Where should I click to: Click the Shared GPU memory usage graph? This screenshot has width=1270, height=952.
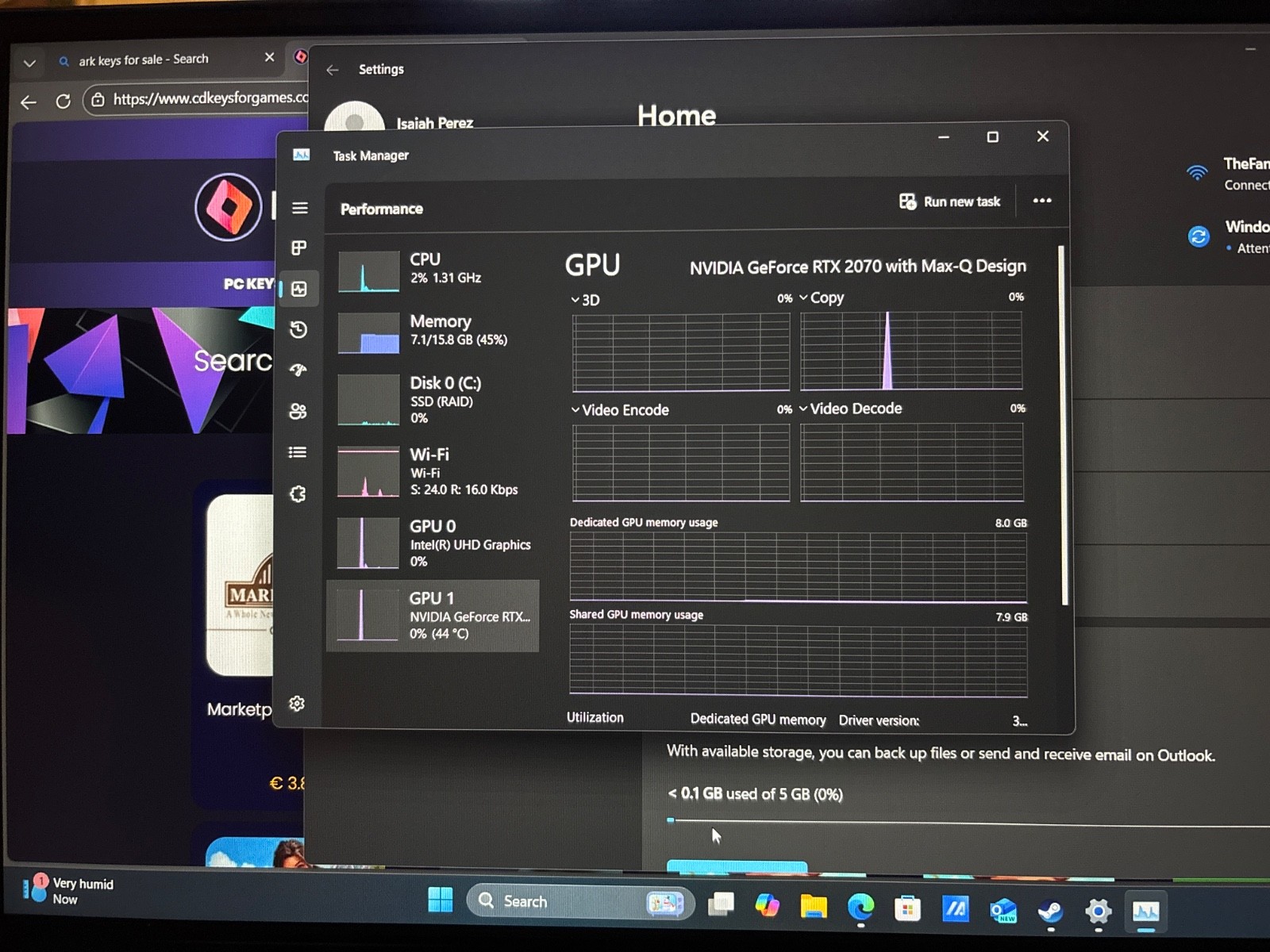[x=799, y=661]
